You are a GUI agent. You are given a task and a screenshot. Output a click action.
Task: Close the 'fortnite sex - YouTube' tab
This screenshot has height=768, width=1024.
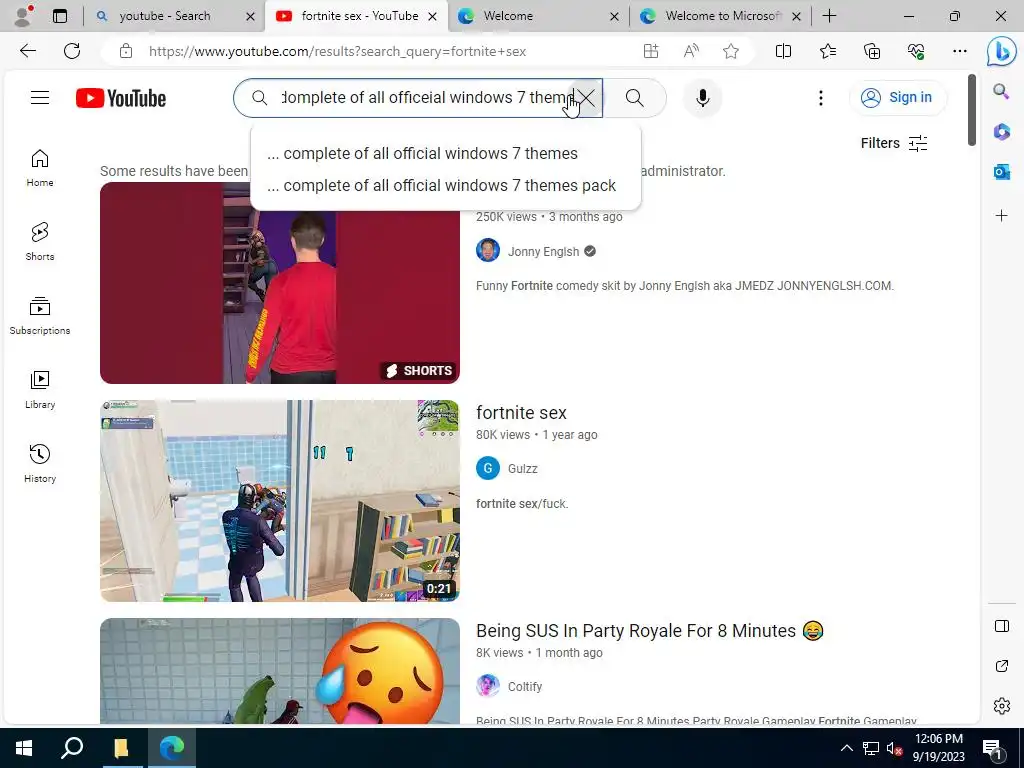click(432, 16)
